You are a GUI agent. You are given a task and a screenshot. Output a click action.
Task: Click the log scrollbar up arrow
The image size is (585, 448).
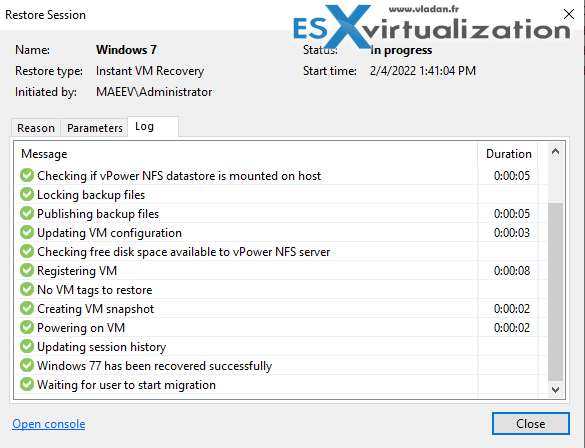pos(555,151)
